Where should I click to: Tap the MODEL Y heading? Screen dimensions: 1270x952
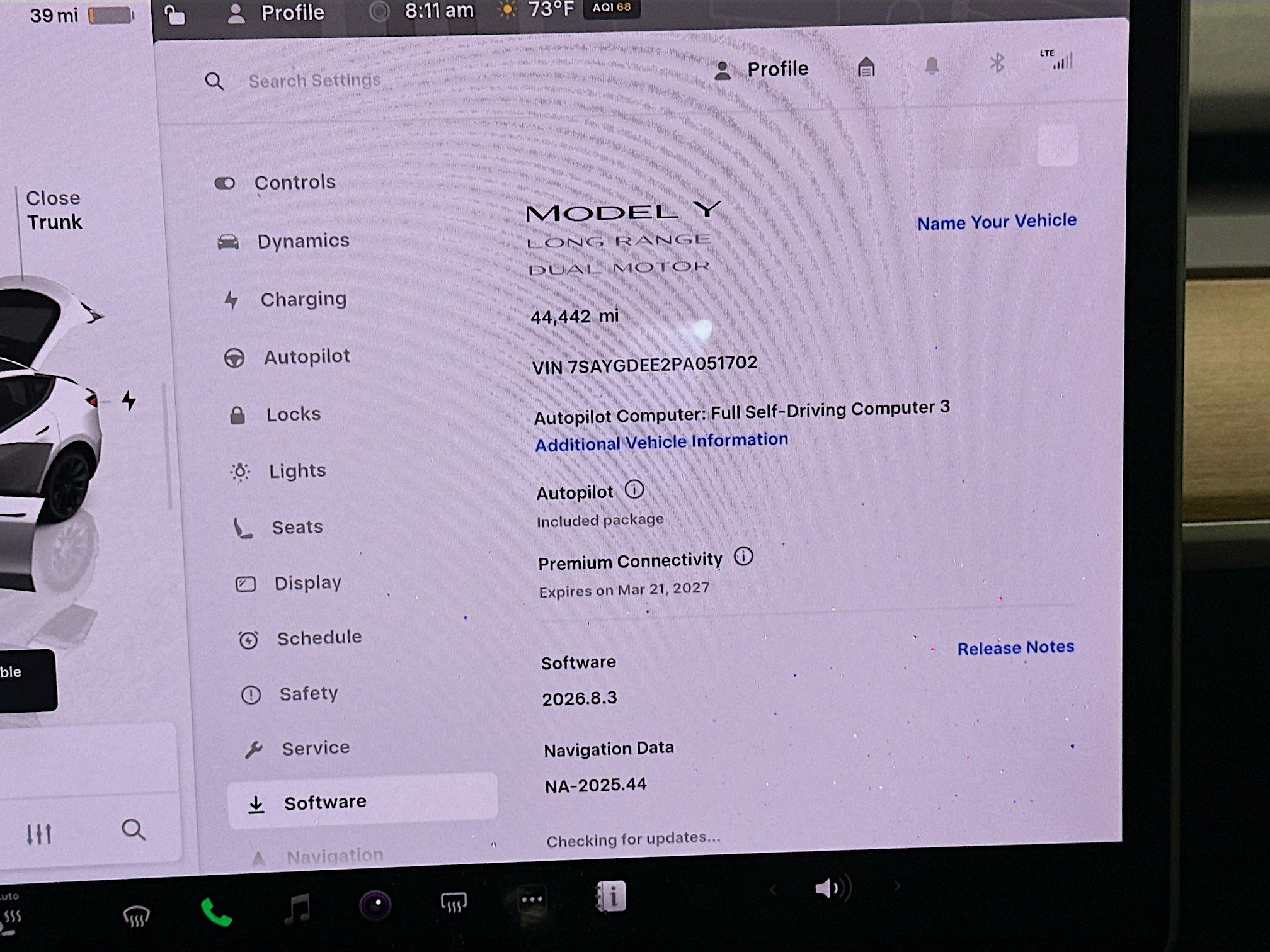click(x=624, y=212)
